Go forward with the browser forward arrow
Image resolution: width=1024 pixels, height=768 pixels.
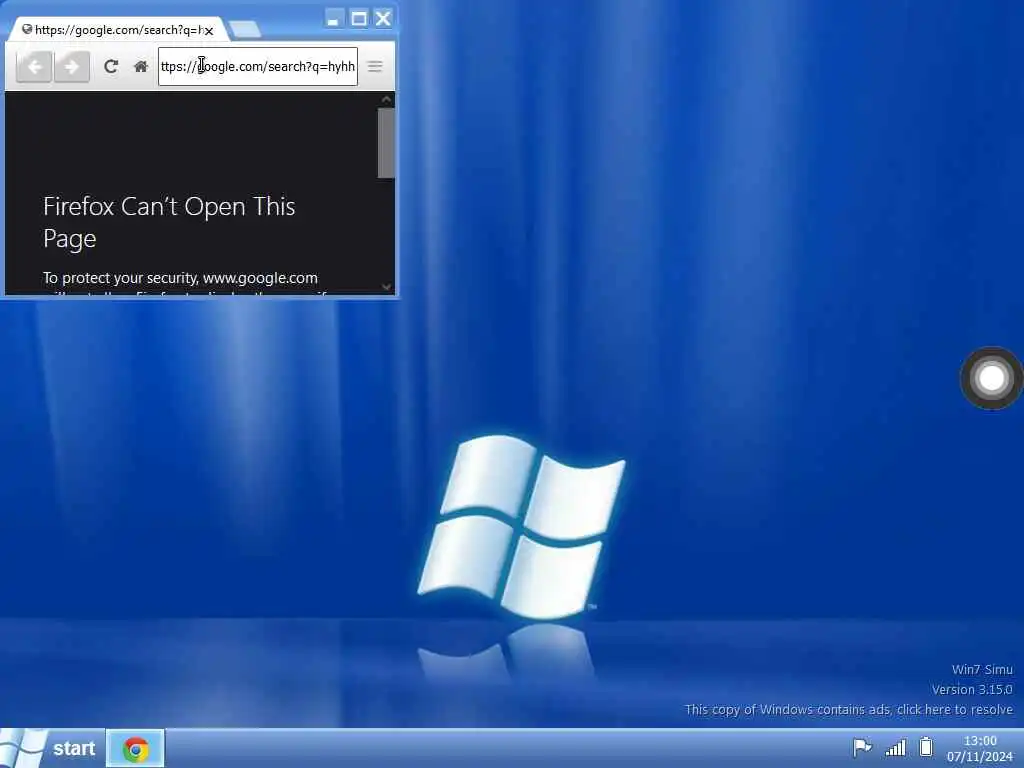tap(72, 67)
